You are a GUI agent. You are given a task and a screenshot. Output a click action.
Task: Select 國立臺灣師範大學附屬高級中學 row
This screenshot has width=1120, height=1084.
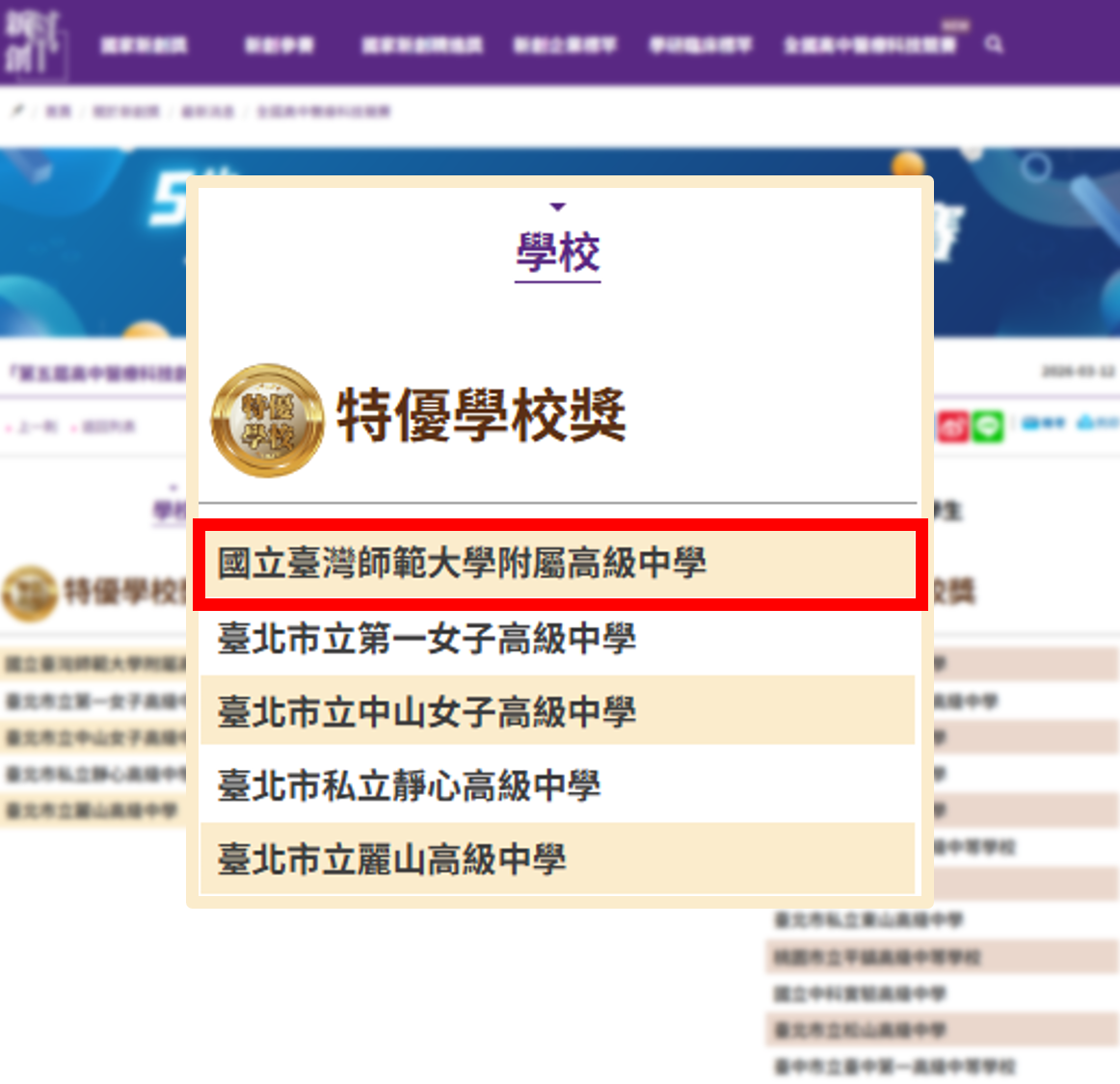[x=558, y=564]
